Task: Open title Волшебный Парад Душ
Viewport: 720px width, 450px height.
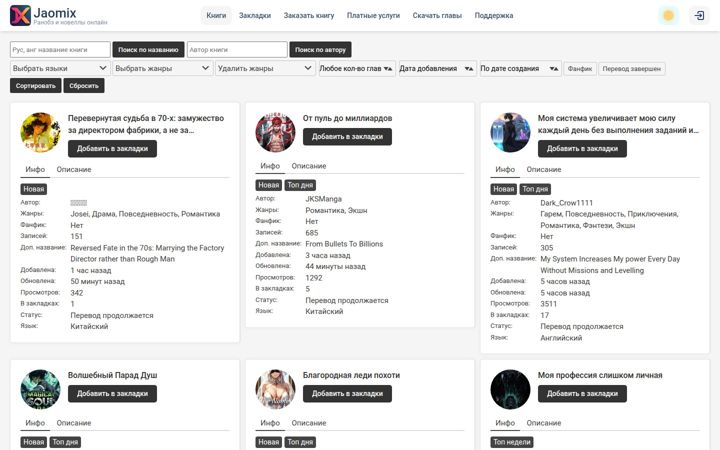Action: click(112, 375)
